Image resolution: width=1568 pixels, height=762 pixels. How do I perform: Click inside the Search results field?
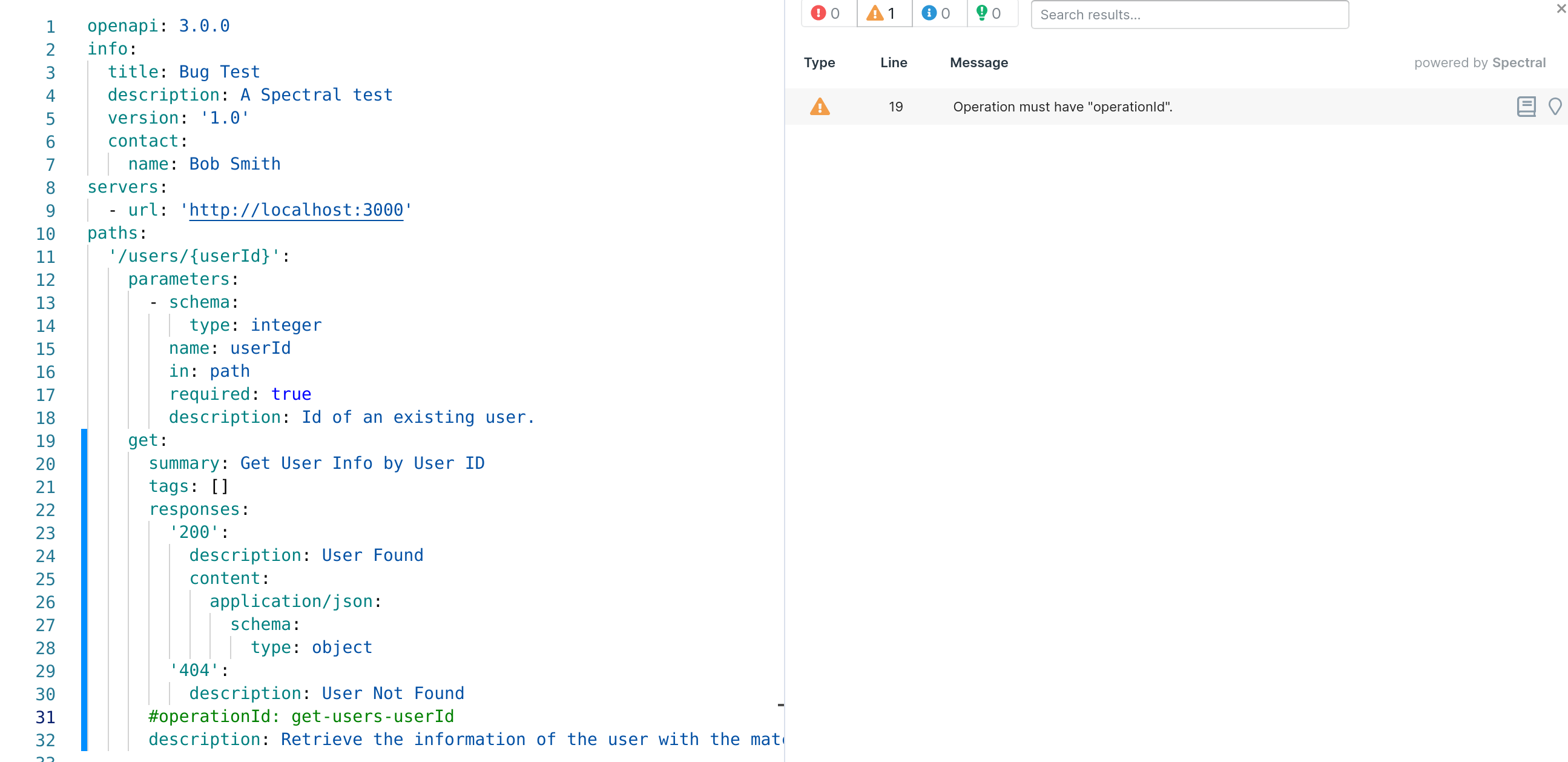[1190, 14]
